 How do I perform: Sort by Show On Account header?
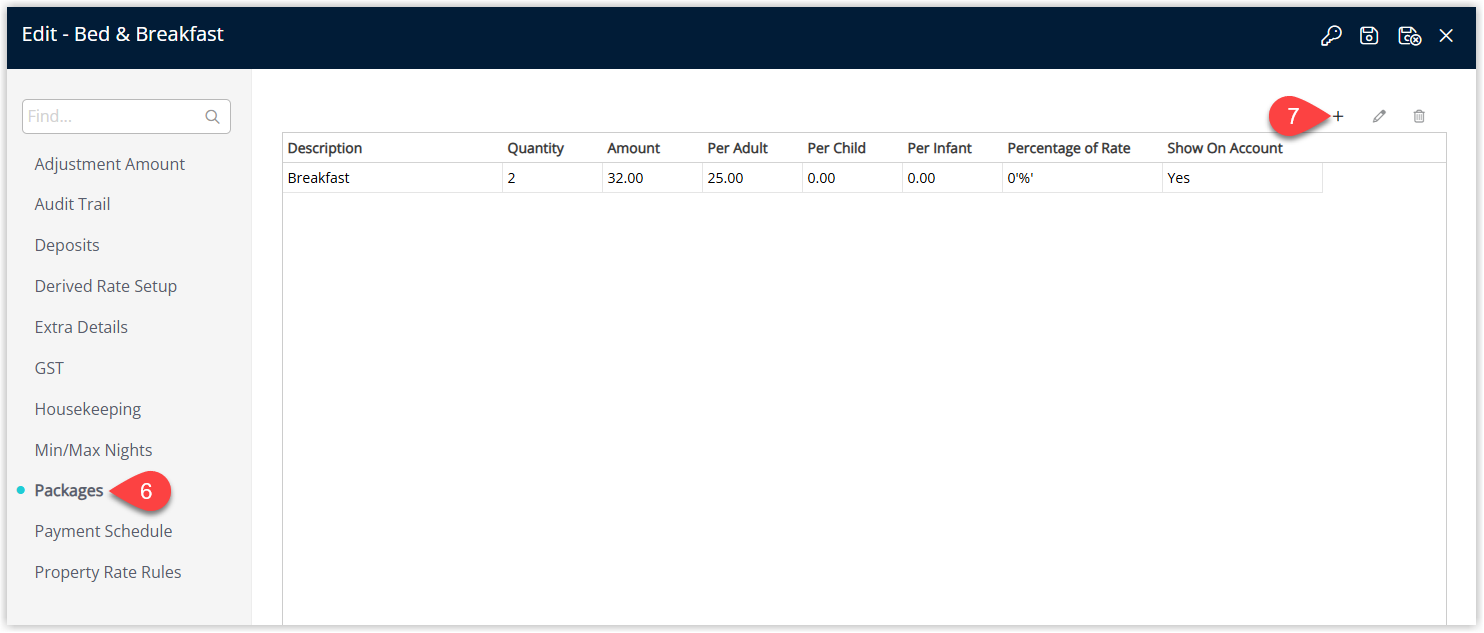[x=1242, y=148]
